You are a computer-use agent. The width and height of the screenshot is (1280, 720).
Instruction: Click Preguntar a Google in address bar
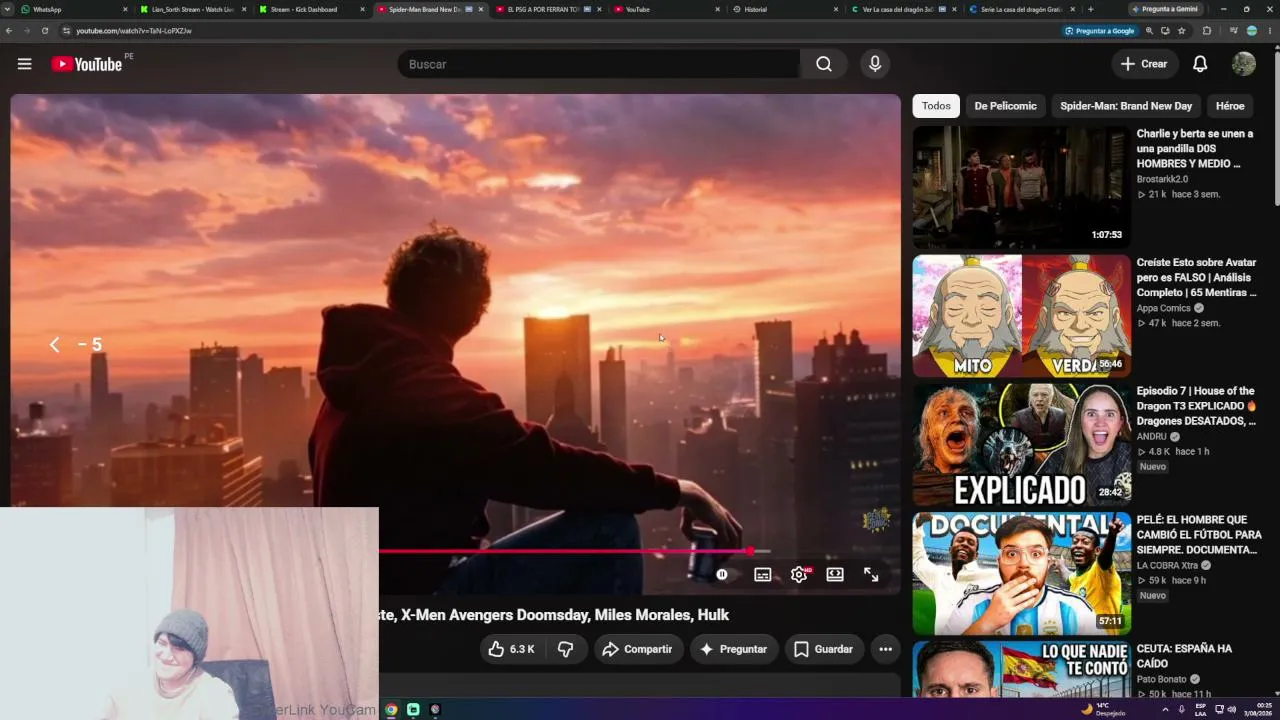[x=1101, y=31]
